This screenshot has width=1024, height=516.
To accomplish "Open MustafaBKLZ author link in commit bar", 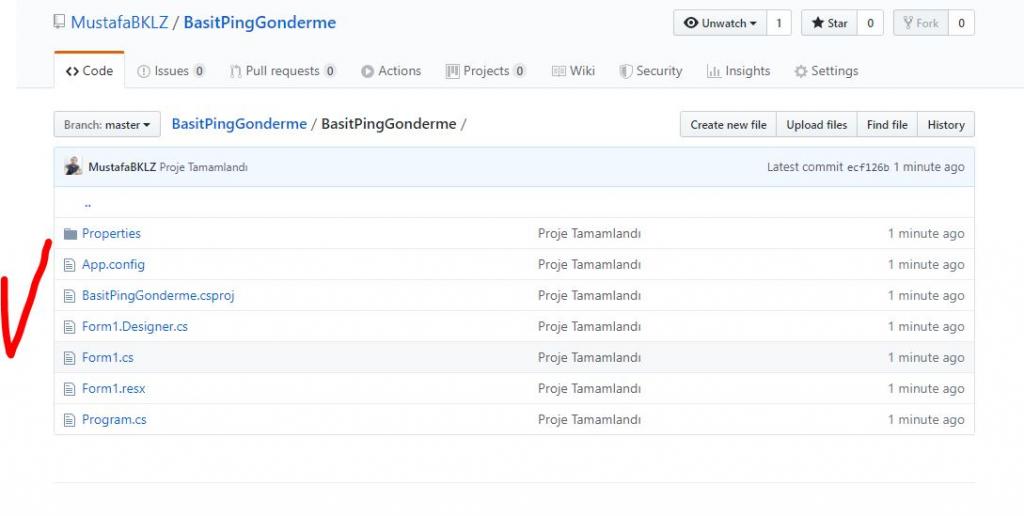I will click(122, 167).
